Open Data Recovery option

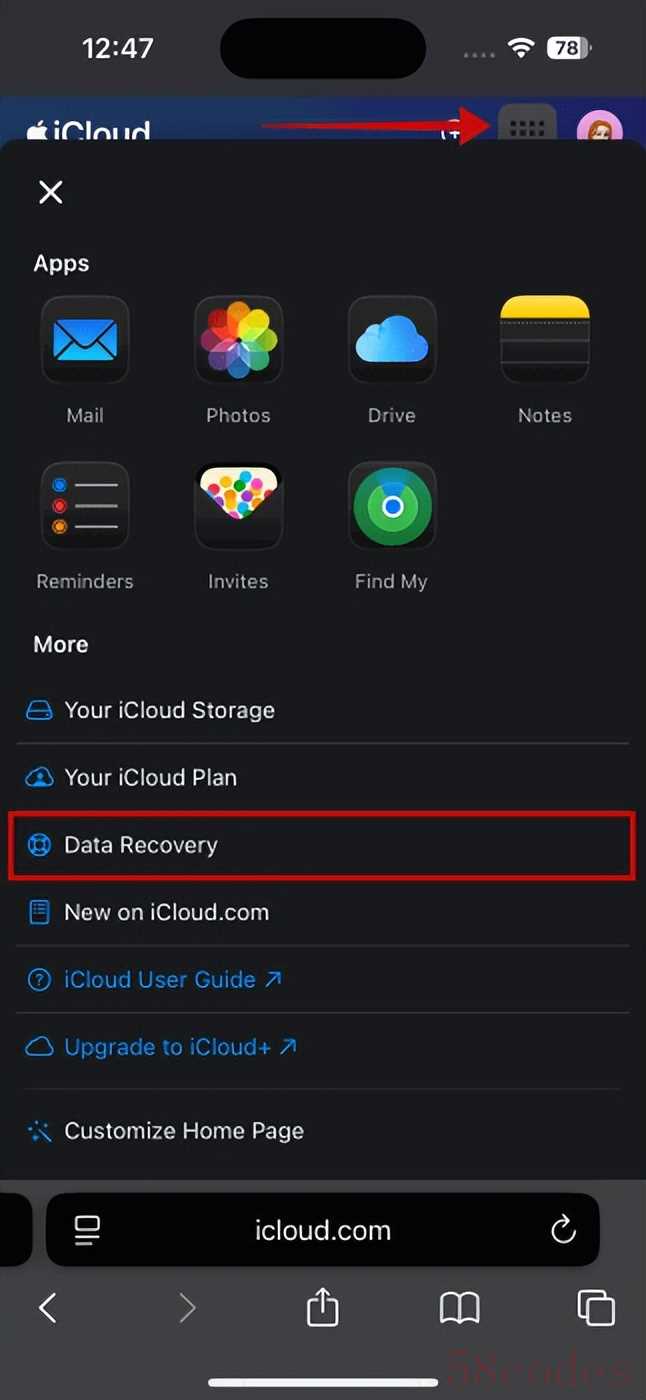point(140,845)
